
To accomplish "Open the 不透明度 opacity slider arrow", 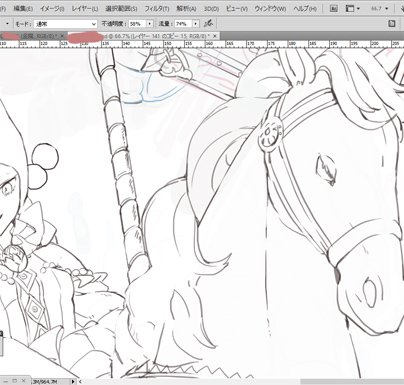I will (x=150, y=24).
